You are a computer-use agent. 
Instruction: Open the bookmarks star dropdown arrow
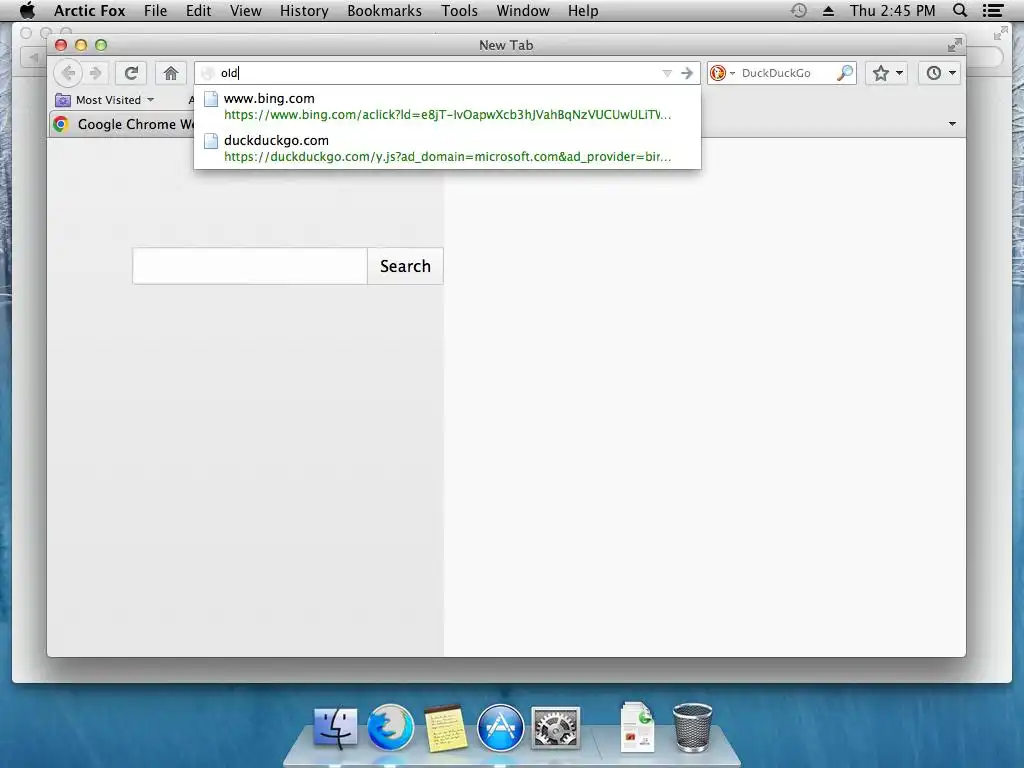(899, 73)
